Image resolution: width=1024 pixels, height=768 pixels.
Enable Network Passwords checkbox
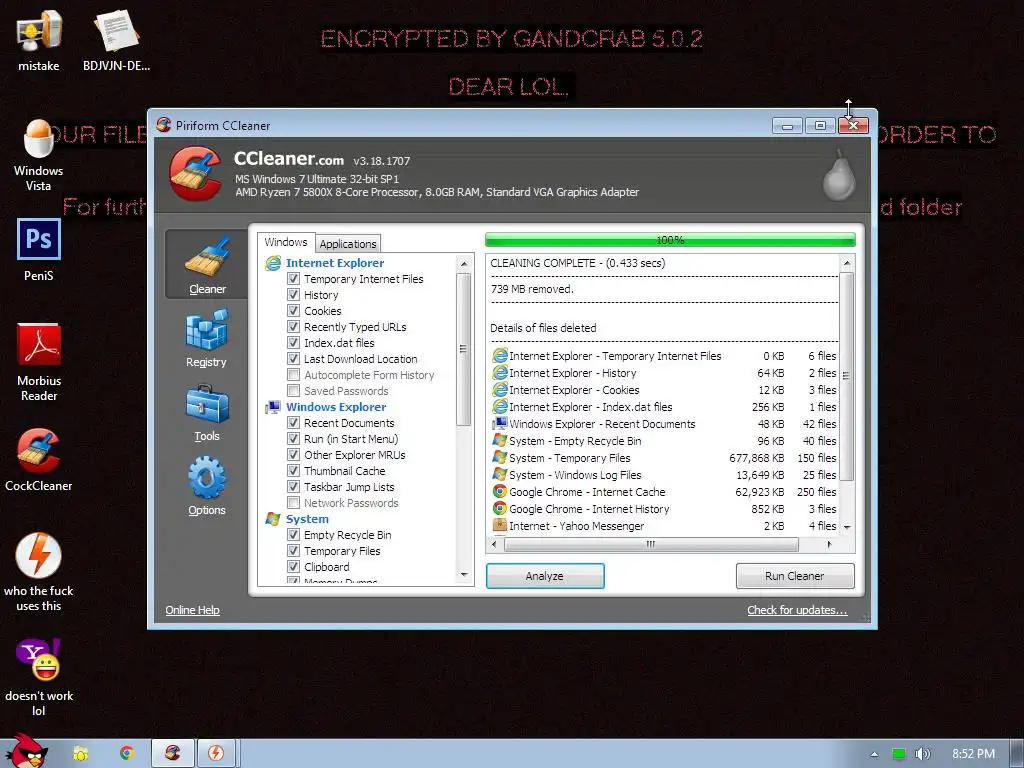pos(294,503)
